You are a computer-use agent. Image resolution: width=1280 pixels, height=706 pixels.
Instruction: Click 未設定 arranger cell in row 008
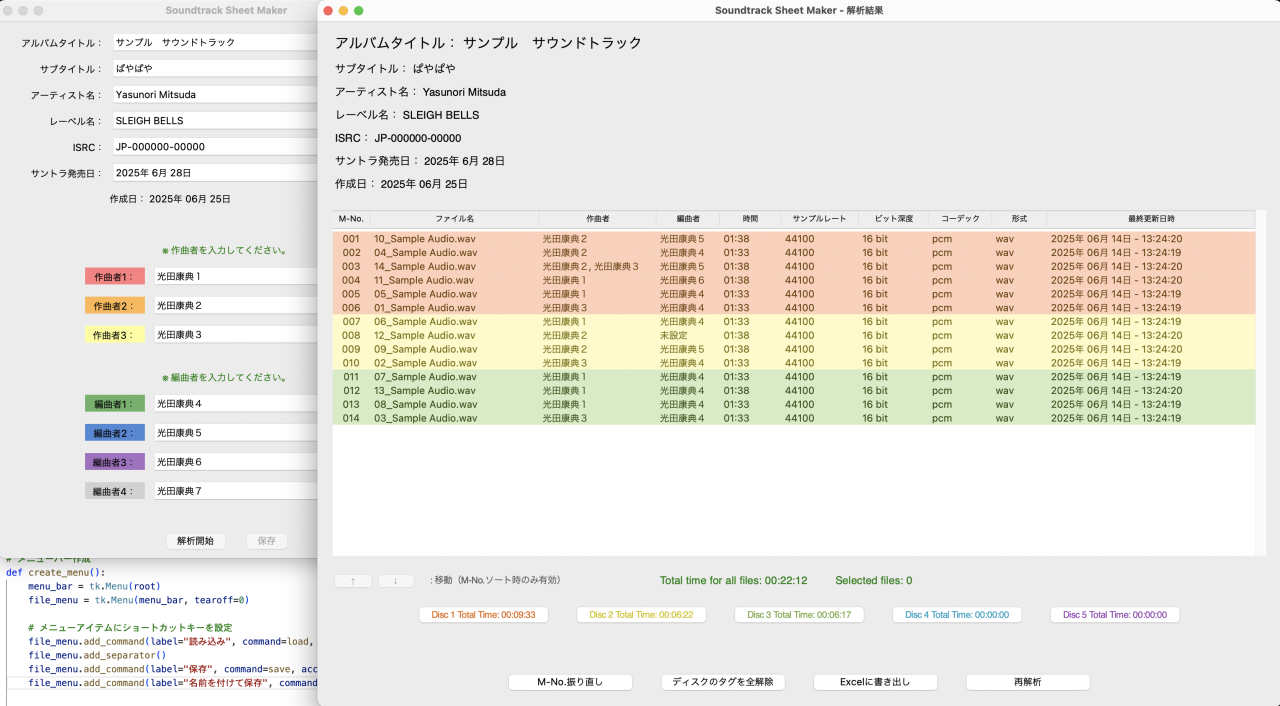(673, 336)
